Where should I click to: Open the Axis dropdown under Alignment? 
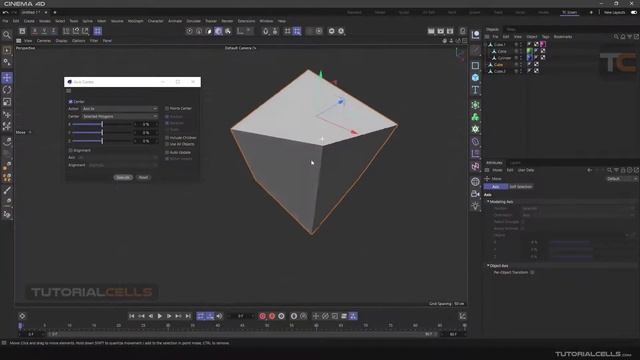(117, 157)
